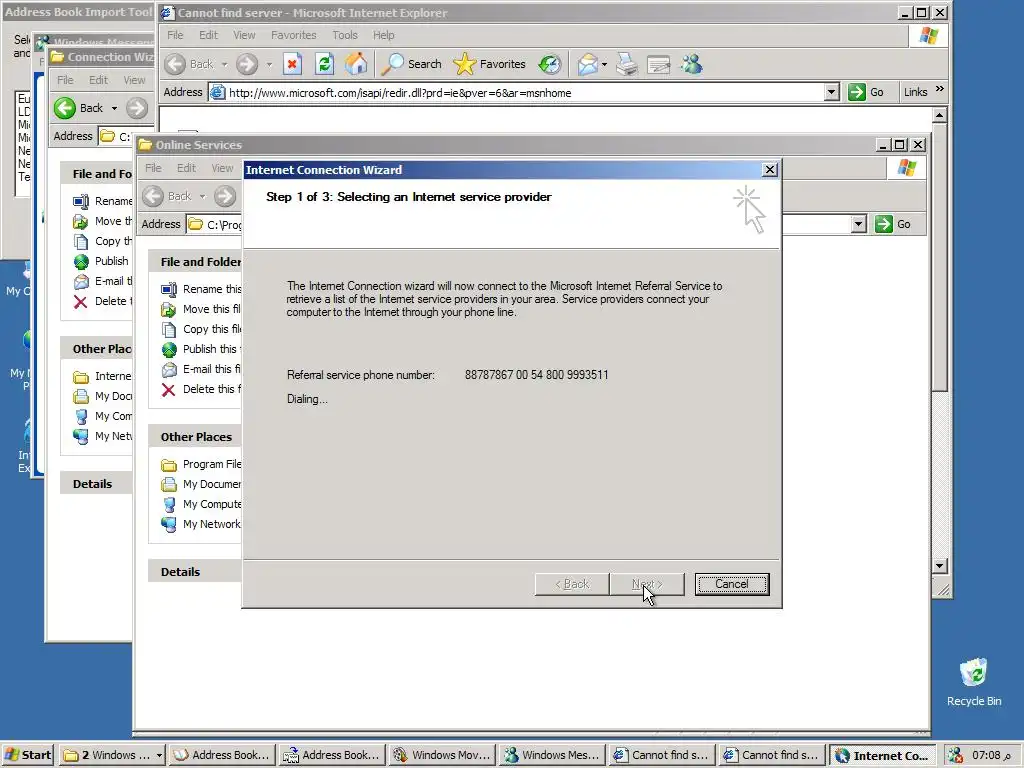Click the Print icon in Internet Explorer
1024x768 pixels.
626,64
